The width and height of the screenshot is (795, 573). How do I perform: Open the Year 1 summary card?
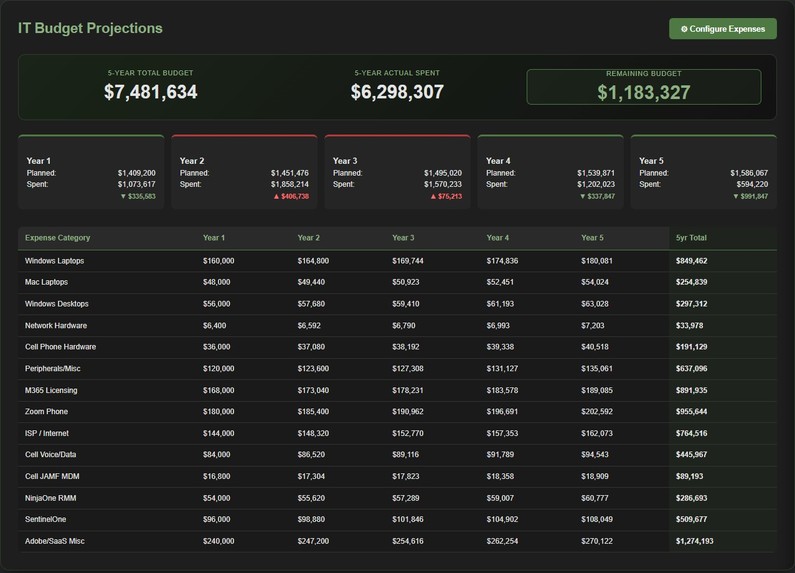pyautogui.click(x=91, y=172)
